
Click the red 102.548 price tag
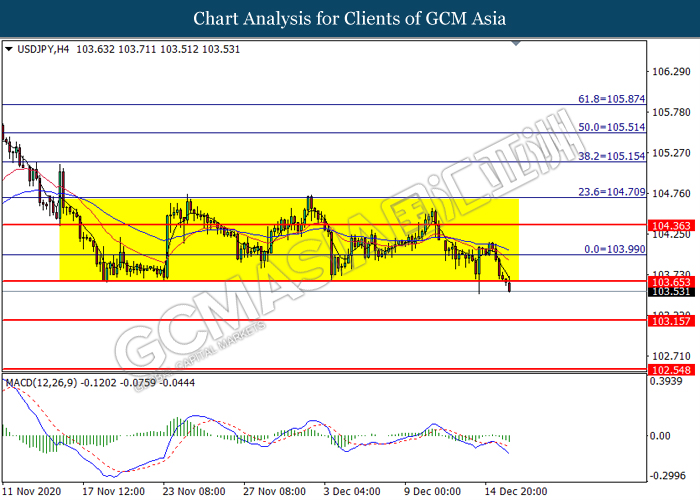(x=671, y=370)
